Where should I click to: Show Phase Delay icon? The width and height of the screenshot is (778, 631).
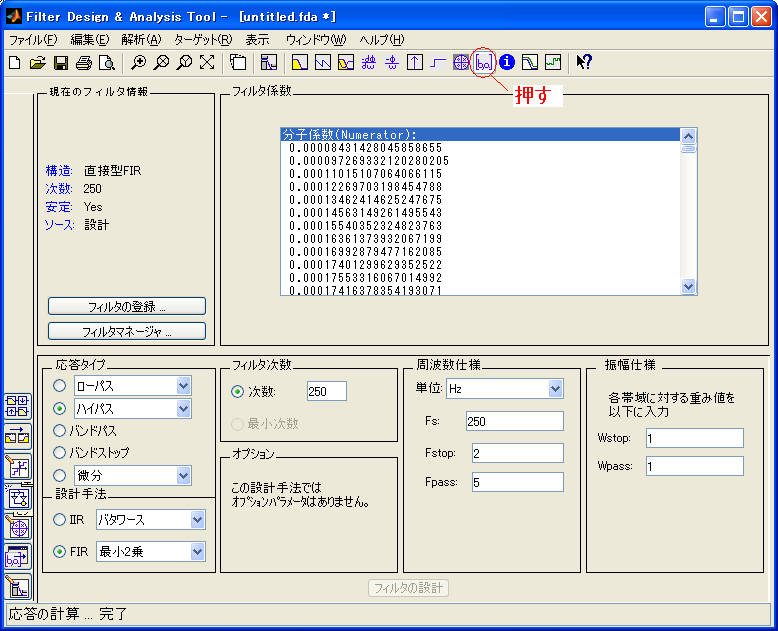[392, 63]
